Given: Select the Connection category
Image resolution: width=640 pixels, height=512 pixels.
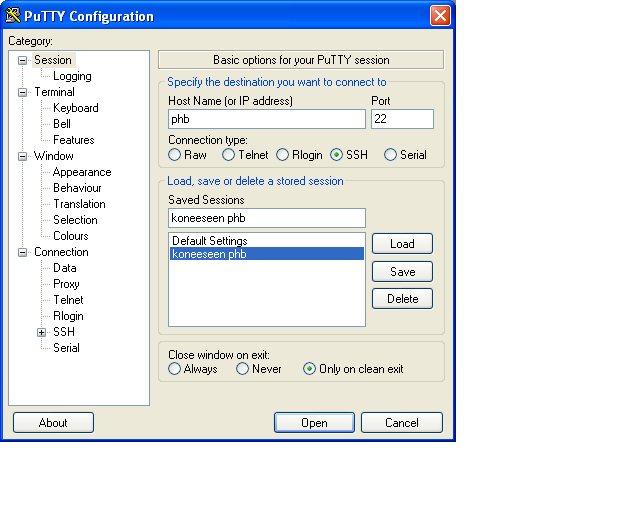Looking at the screenshot, I should pos(61,252).
